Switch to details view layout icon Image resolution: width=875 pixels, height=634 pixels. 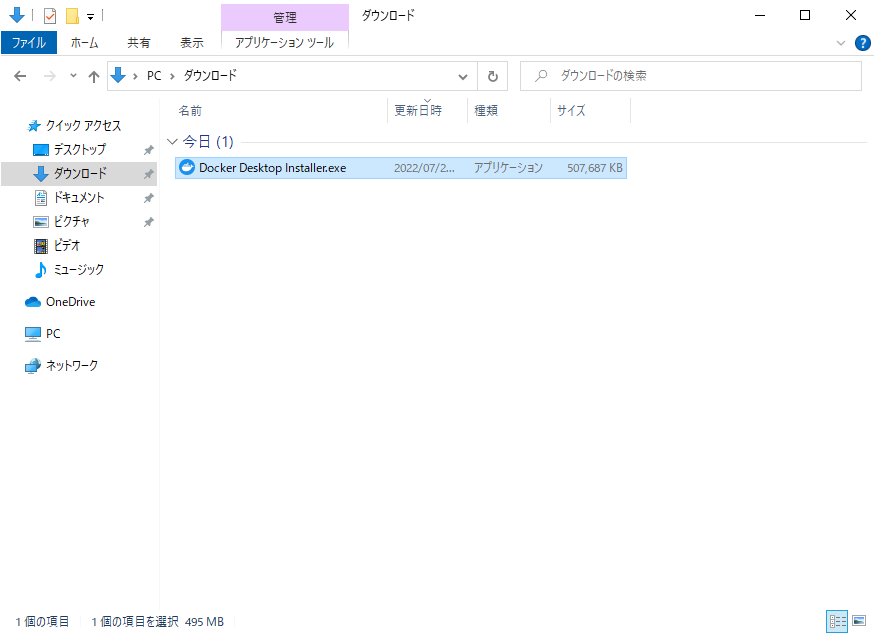[837, 621]
